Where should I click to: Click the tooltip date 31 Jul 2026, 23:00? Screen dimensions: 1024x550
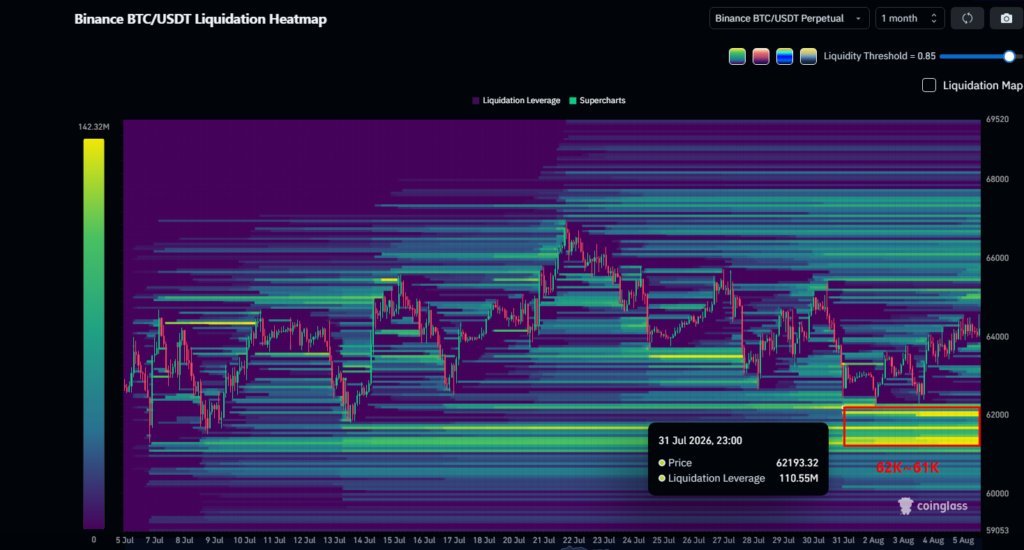700,440
